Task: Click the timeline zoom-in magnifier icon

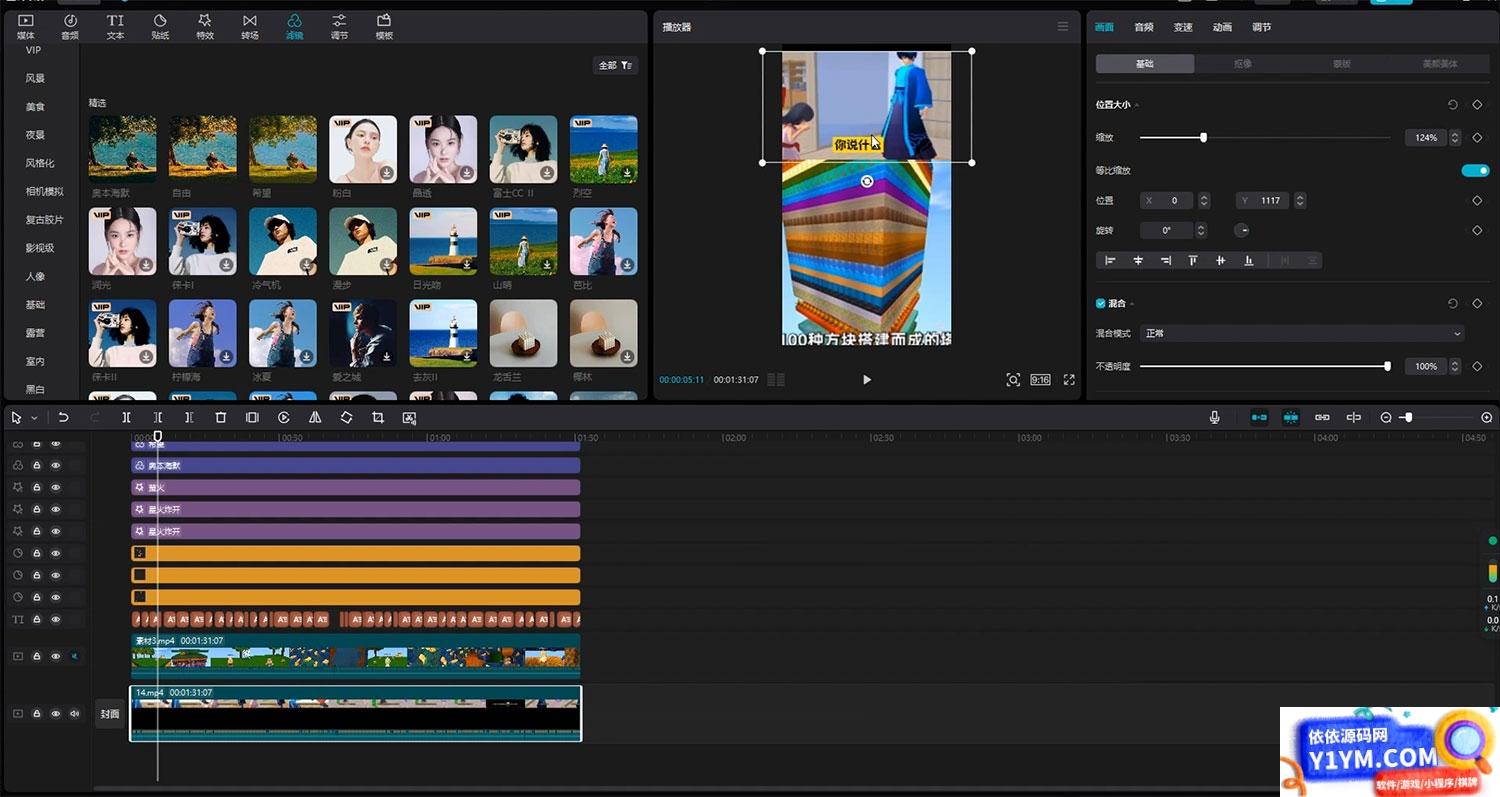Action: (x=1486, y=417)
